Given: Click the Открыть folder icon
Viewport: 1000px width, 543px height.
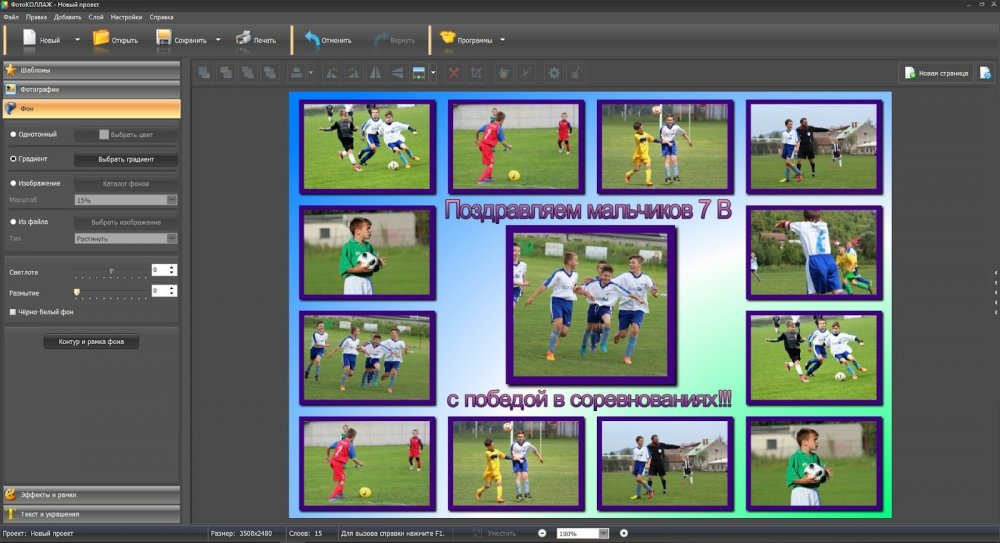Looking at the screenshot, I should pos(101,39).
